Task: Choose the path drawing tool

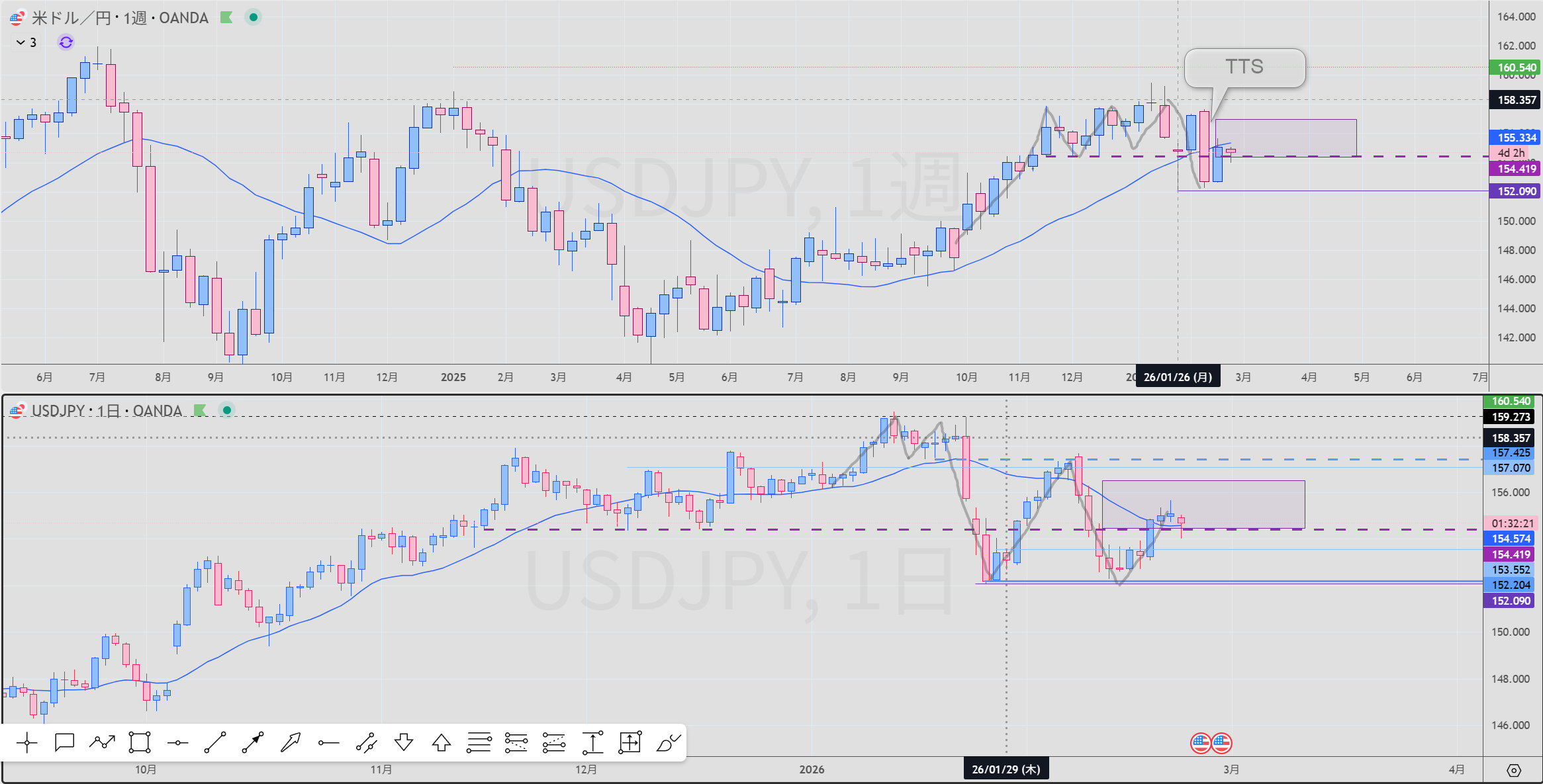Action: click(102, 743)
